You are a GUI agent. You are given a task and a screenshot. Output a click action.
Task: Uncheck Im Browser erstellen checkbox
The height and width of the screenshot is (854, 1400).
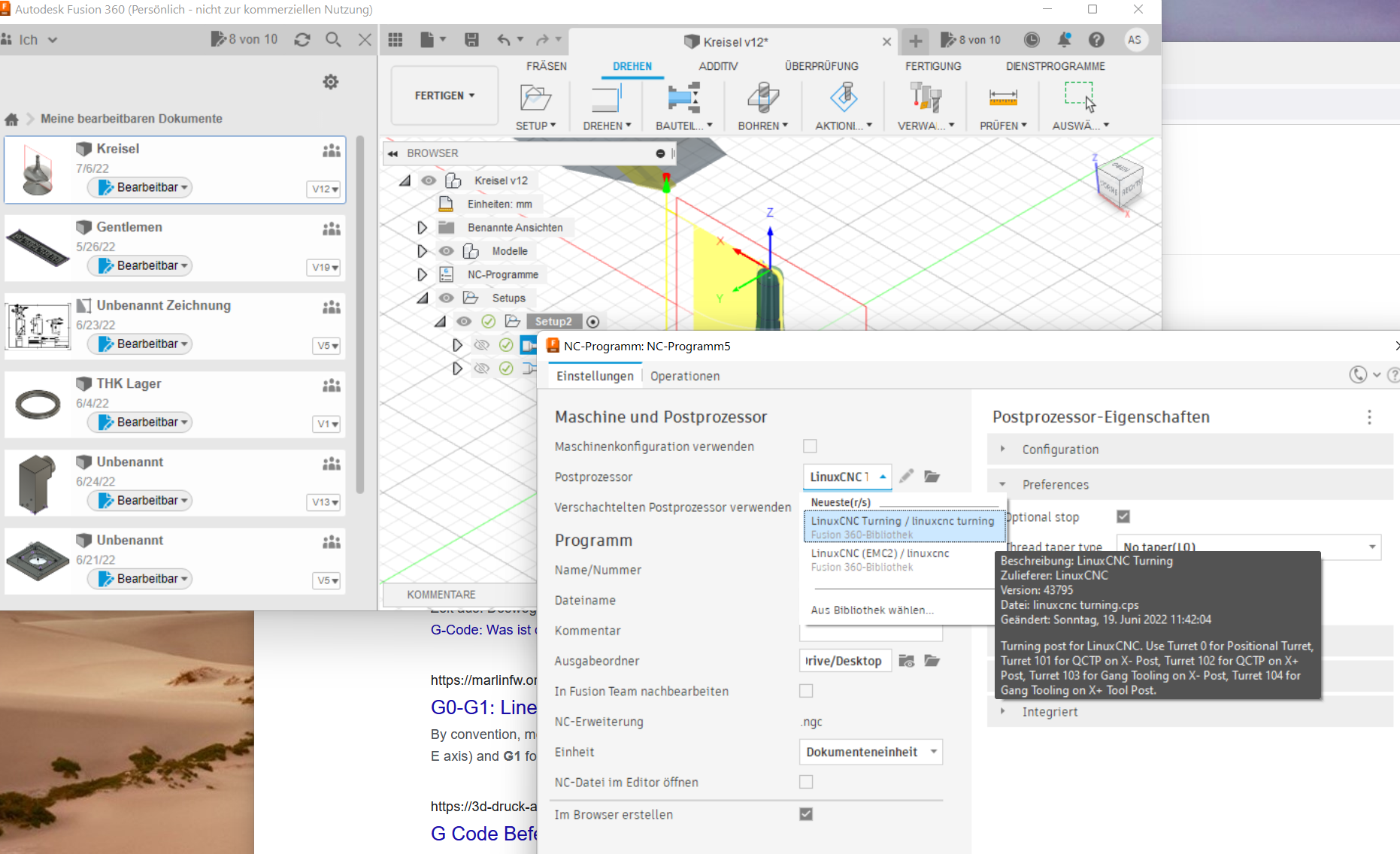point(806,814)
